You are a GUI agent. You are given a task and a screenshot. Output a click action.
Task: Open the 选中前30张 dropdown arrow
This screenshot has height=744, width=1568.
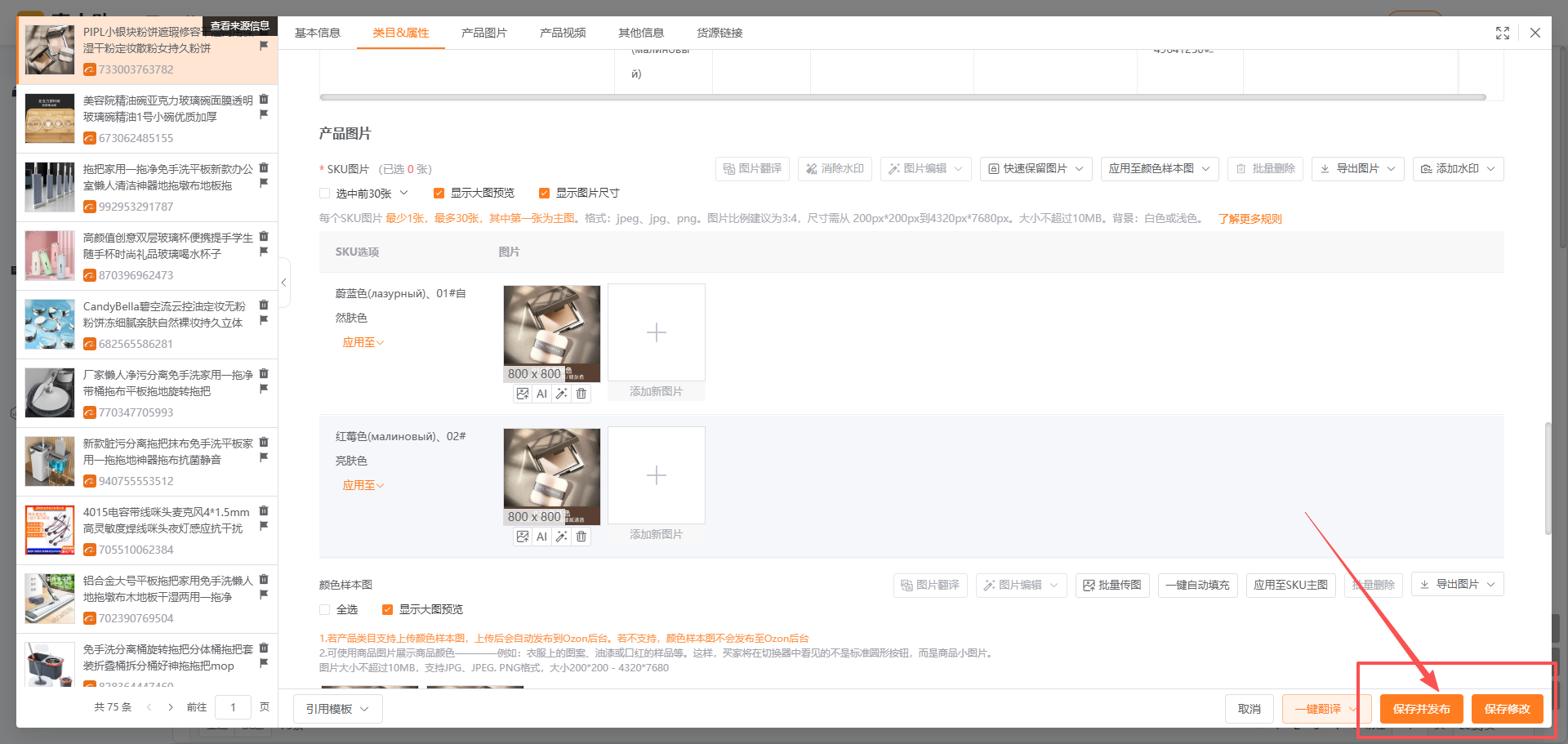pos(404,194)
